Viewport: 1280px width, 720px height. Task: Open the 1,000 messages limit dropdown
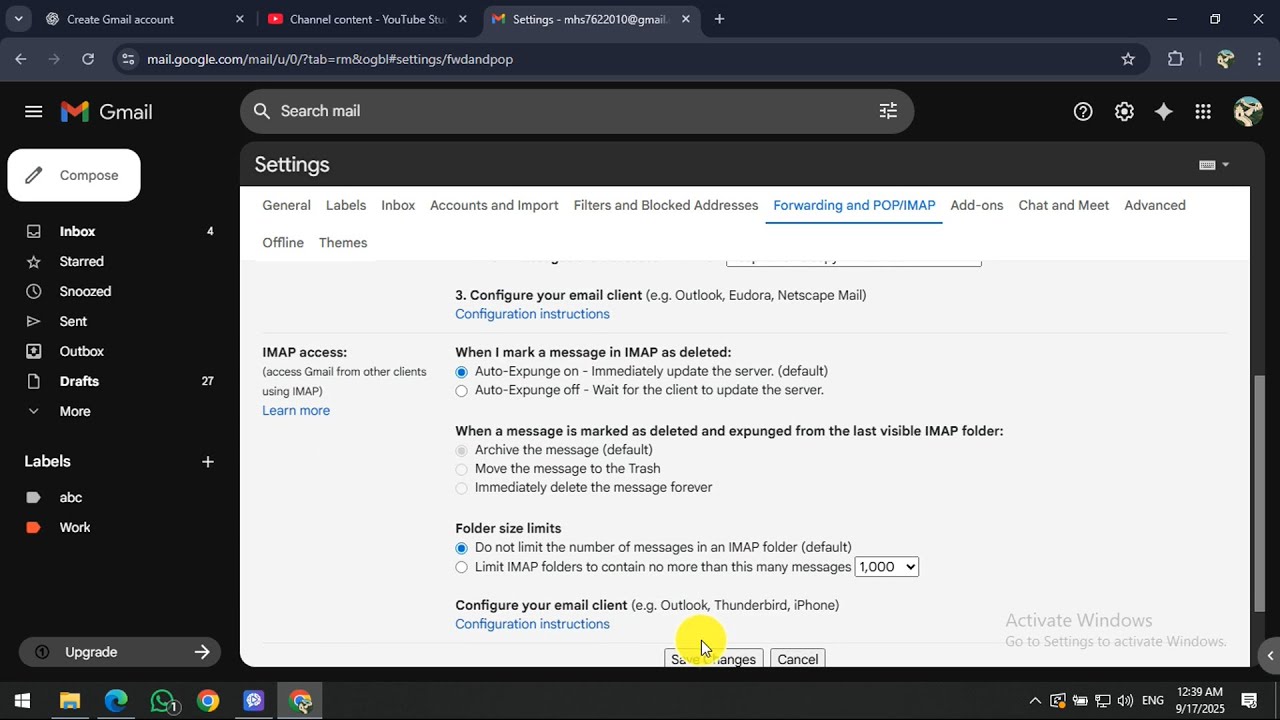click(886, 567)
